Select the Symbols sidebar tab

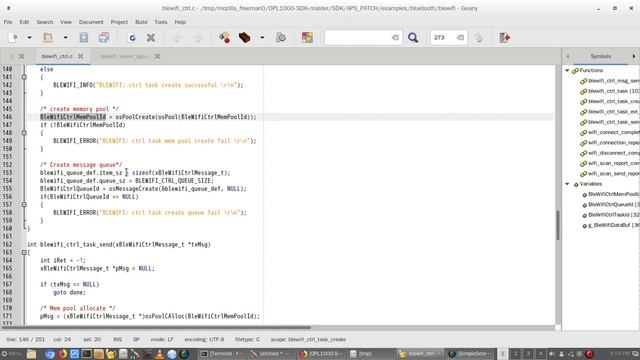[600, 56]
